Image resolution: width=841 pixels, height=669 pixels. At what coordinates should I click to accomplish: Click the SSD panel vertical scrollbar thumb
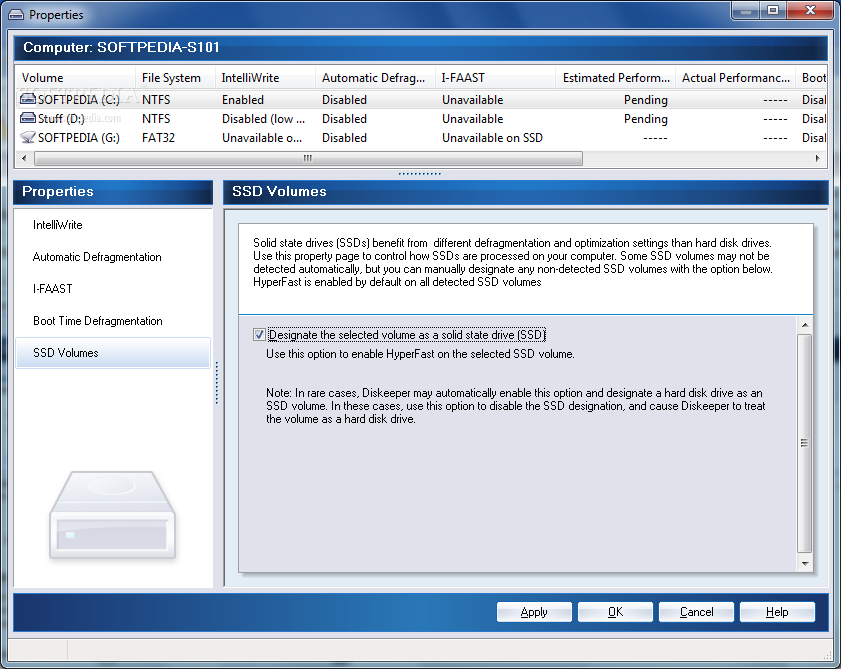tap(805, 443)
